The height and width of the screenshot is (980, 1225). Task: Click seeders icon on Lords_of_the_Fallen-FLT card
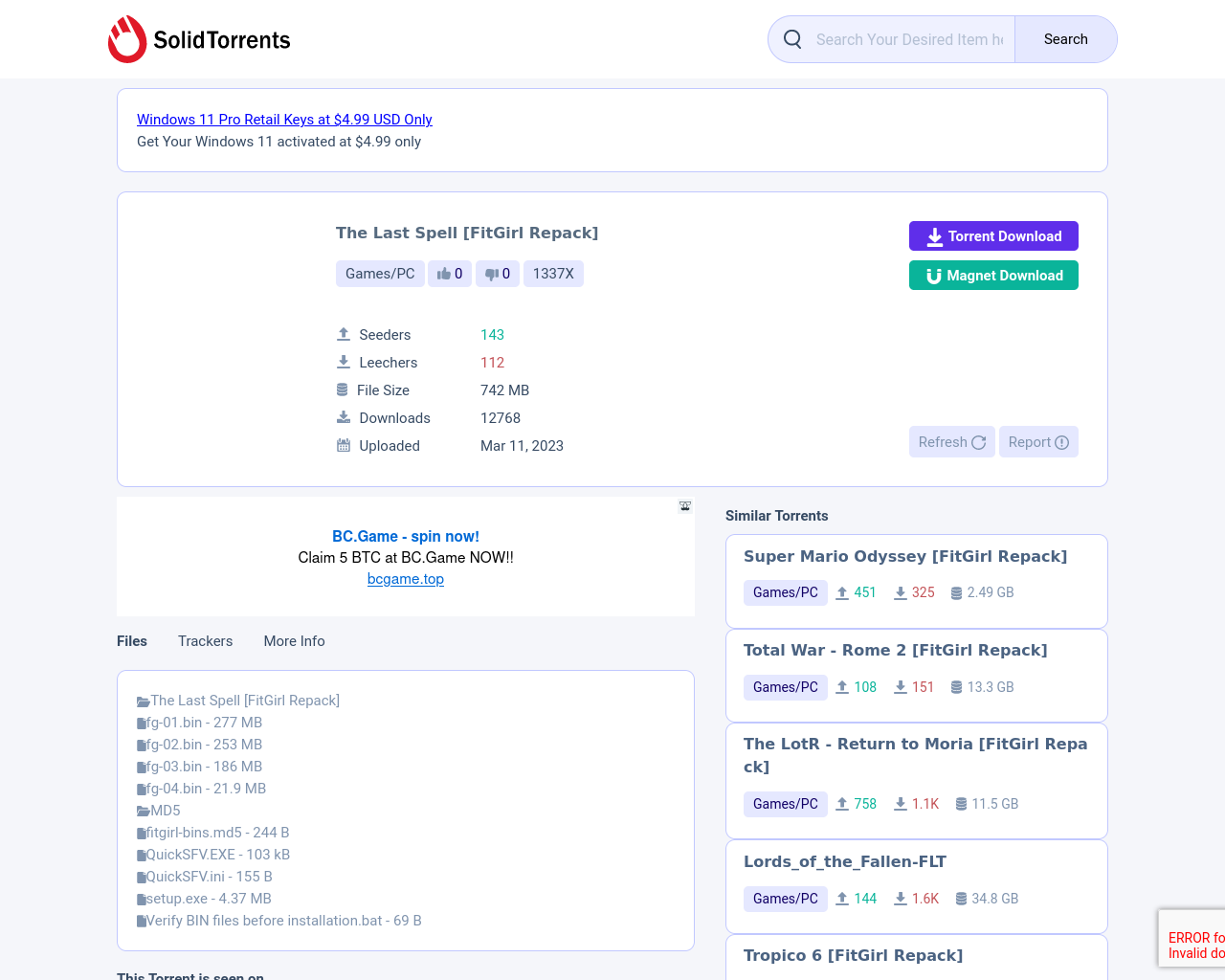842,899
